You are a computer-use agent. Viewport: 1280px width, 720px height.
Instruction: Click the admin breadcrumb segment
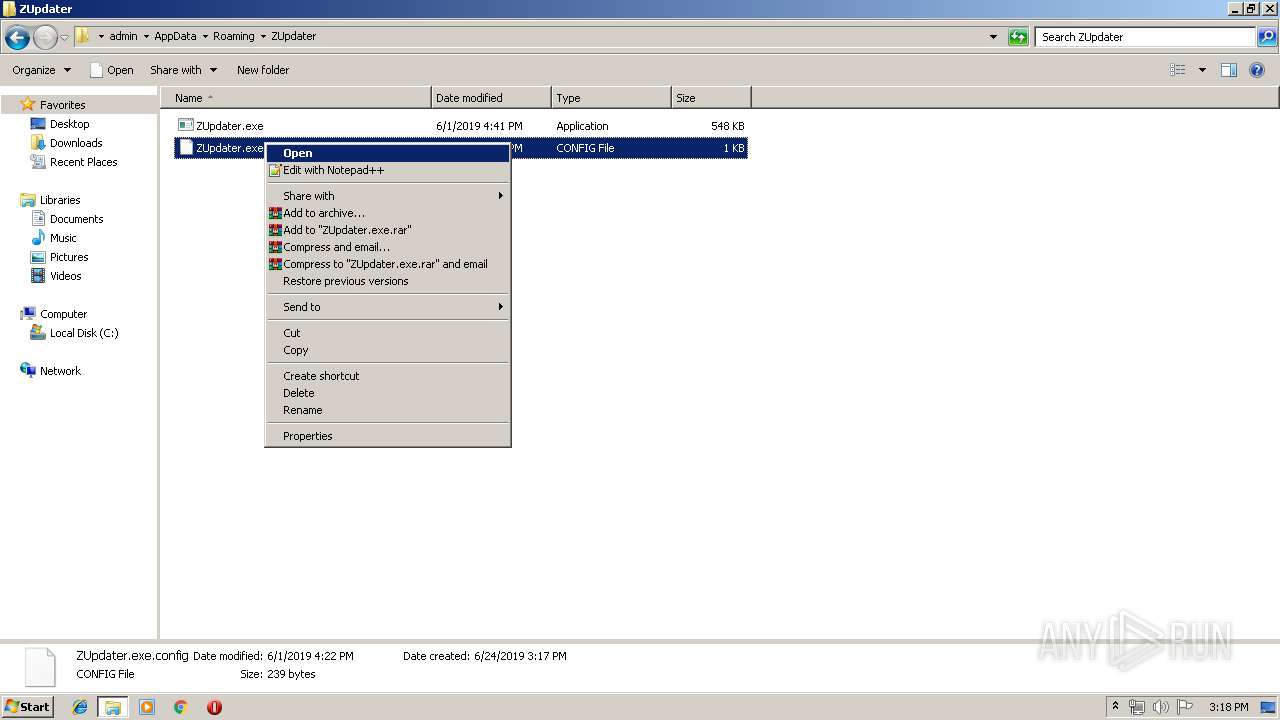click(123, 36)
